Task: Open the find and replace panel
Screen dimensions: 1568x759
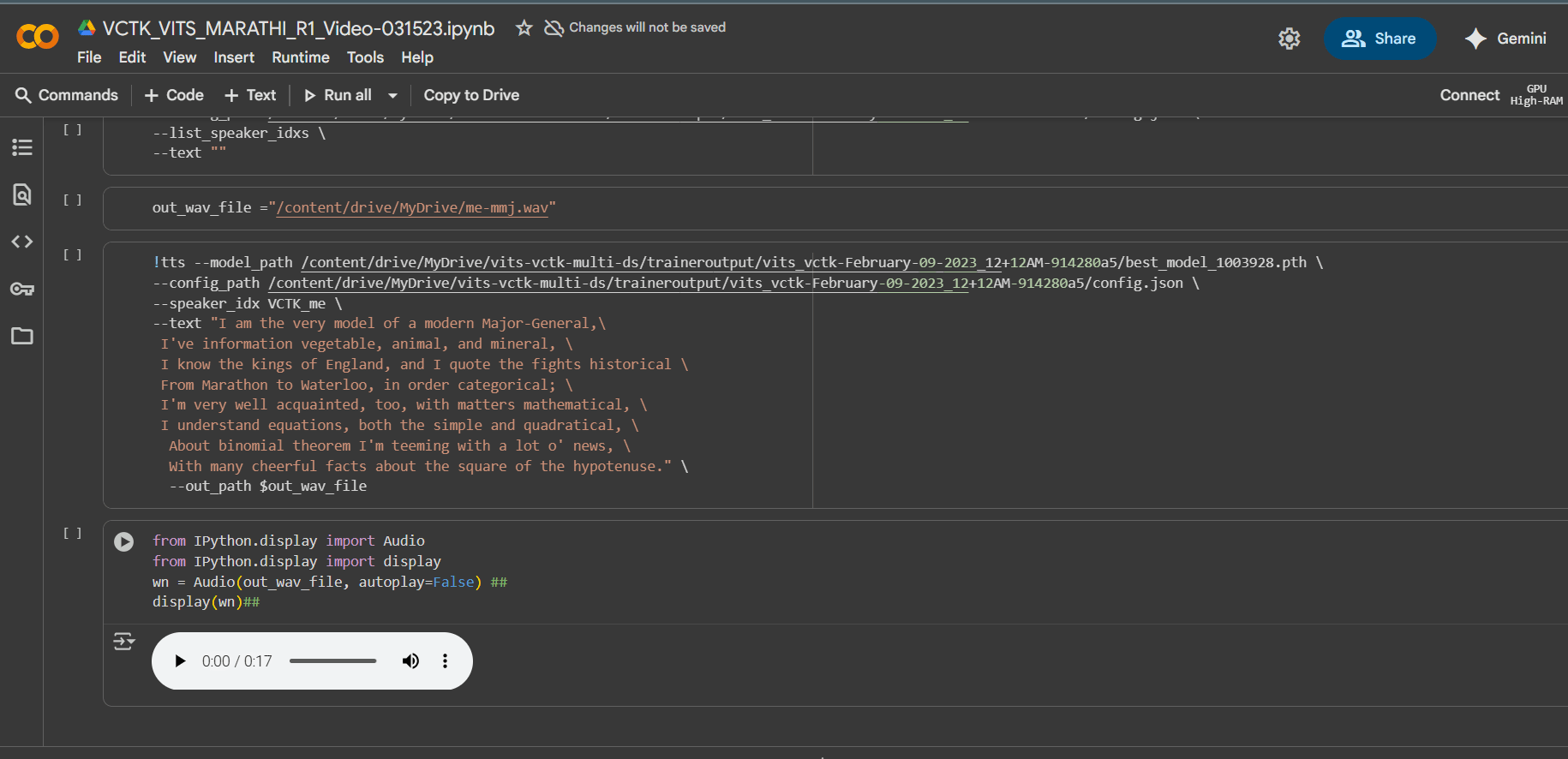Action: [x=22, y=194]
